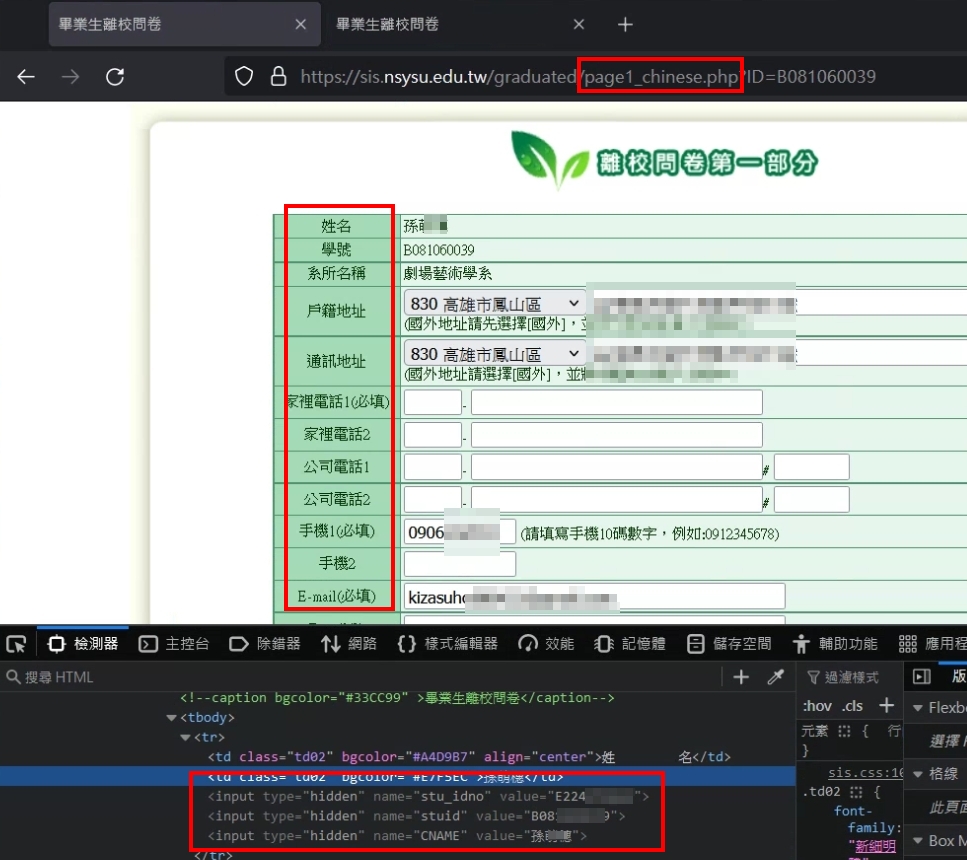Viewport: 967px width, 860px height.
Task: Open 通訊地址 district dropdown
Action: click(494, 354)
